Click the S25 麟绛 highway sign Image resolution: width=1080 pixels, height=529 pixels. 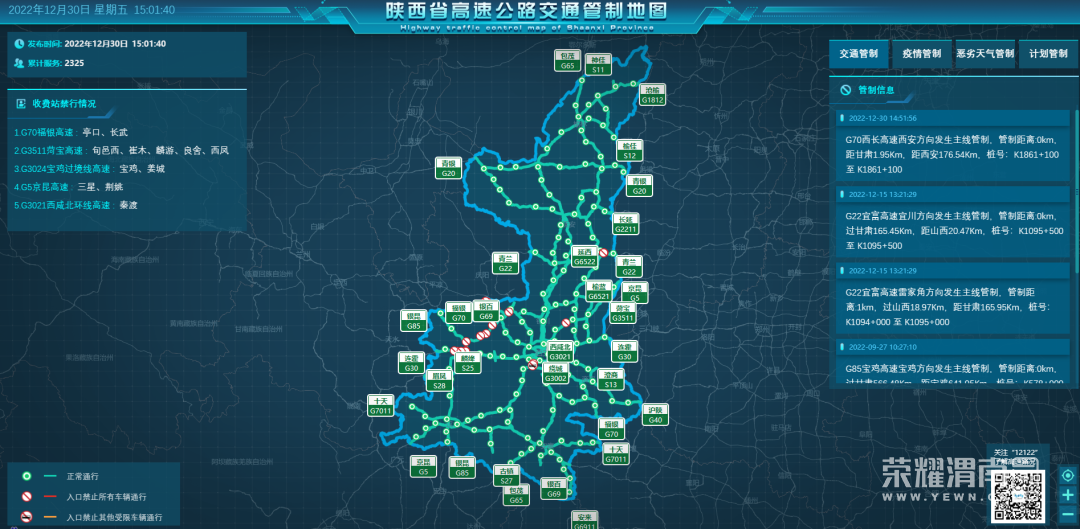tap(467, 363)
